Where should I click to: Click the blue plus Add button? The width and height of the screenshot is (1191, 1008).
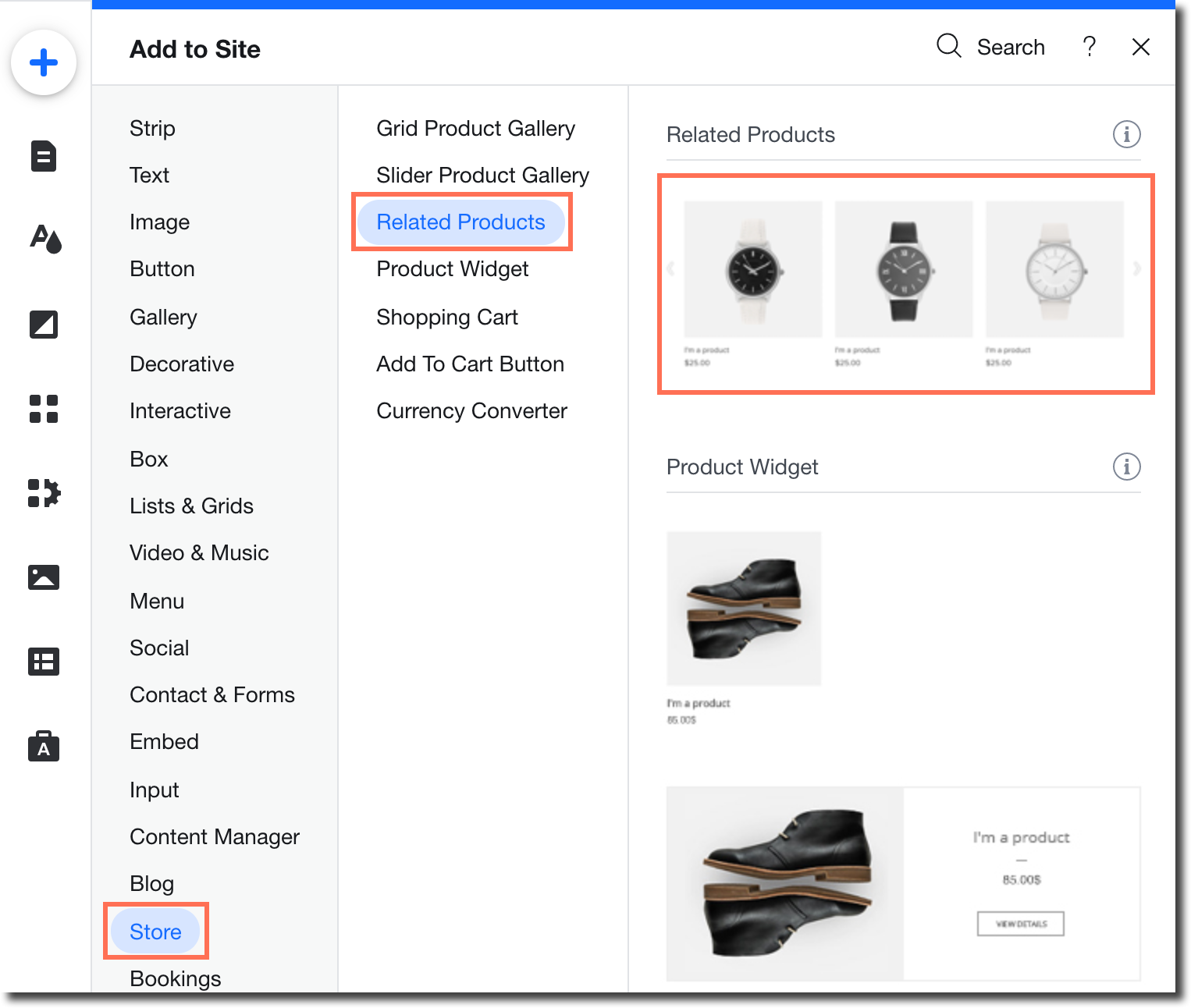click(x=44, y=62)
